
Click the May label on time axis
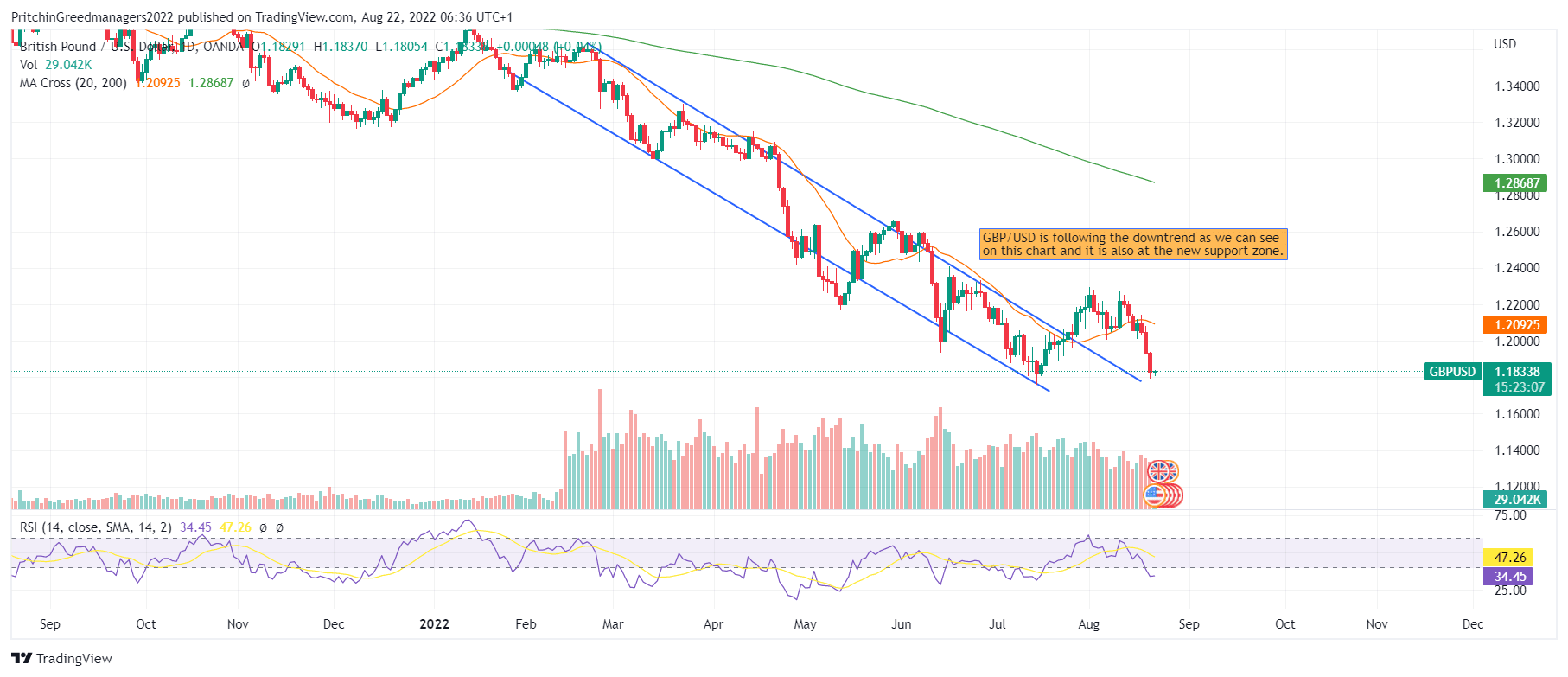[805, 624]
